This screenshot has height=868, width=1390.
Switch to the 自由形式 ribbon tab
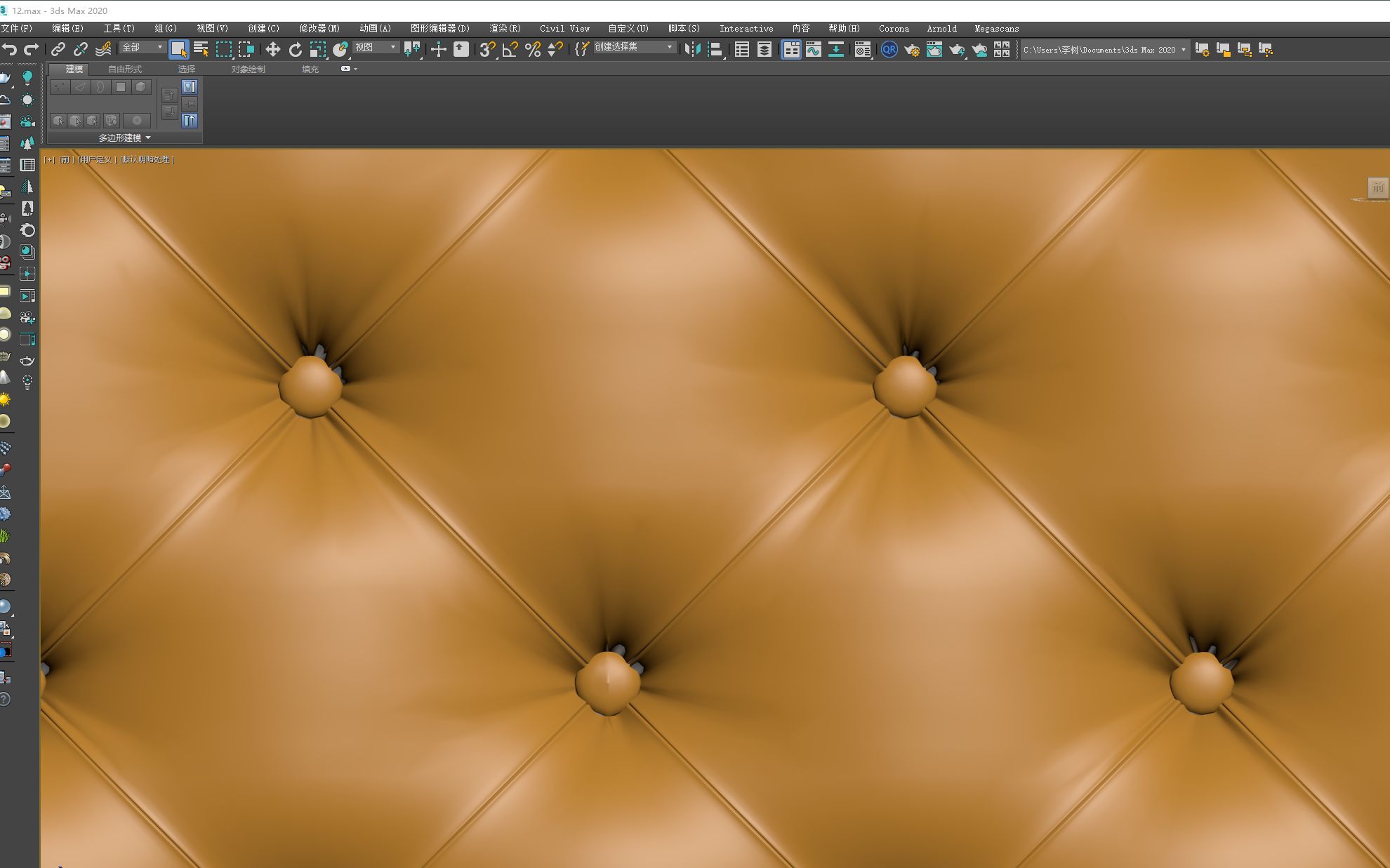[x=125, y=69]
